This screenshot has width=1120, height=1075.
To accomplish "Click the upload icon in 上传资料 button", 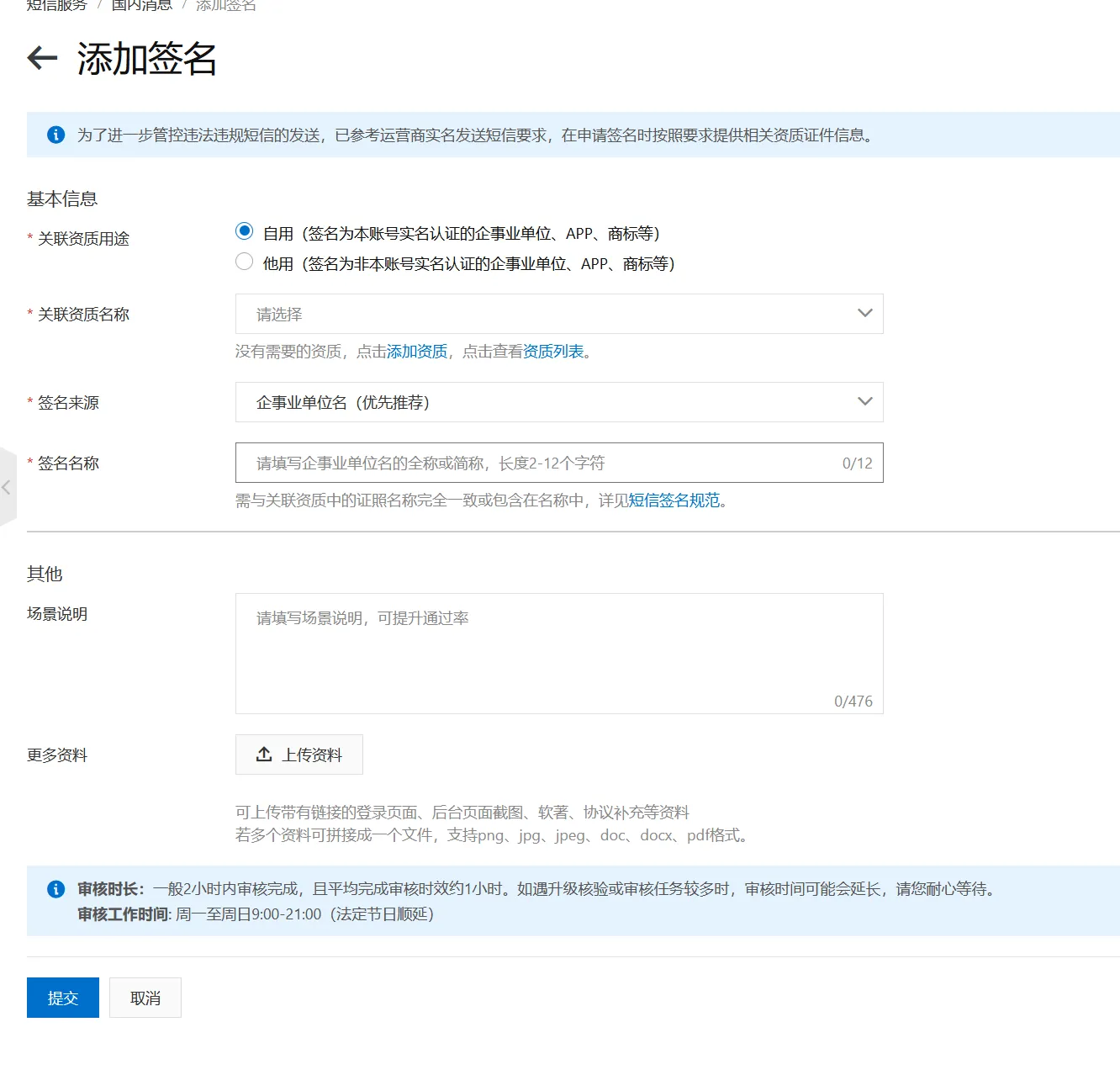I will click(x=264, y=754).
